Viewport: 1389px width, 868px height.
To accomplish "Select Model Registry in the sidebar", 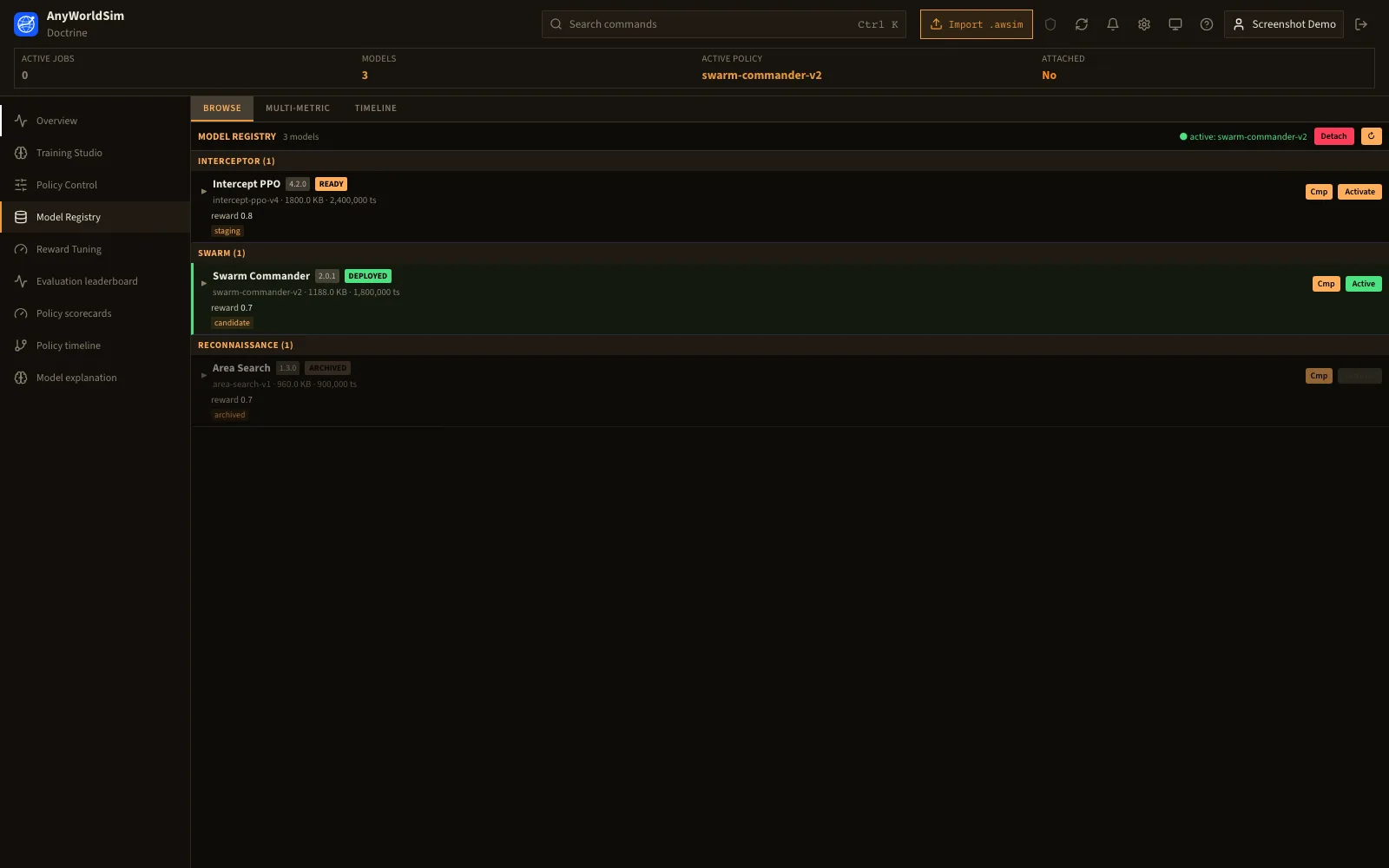I will click(95, 217).
